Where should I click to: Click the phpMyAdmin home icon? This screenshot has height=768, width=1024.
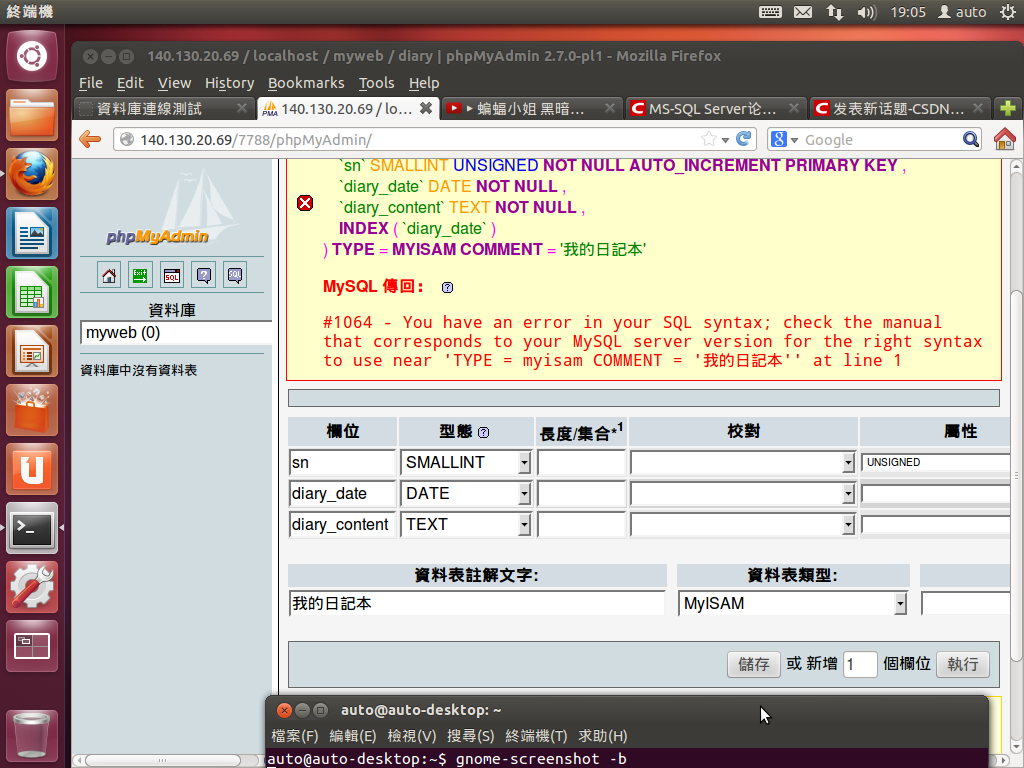point(110,274)
